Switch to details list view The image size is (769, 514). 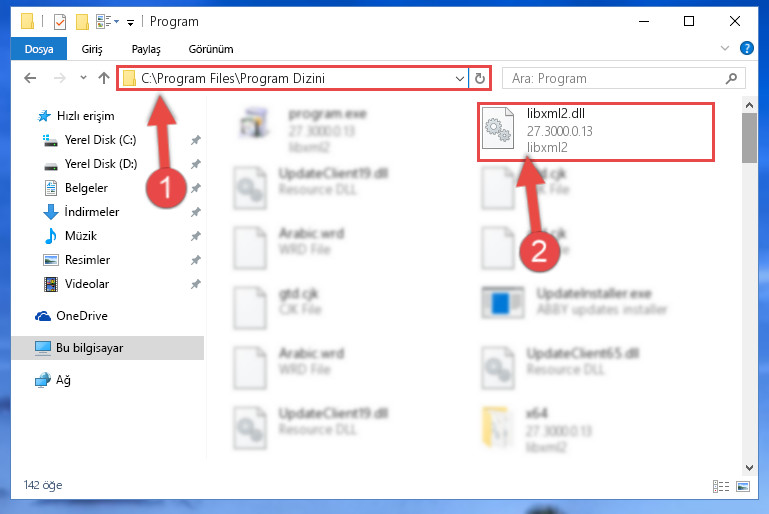[x=720, y=486]
